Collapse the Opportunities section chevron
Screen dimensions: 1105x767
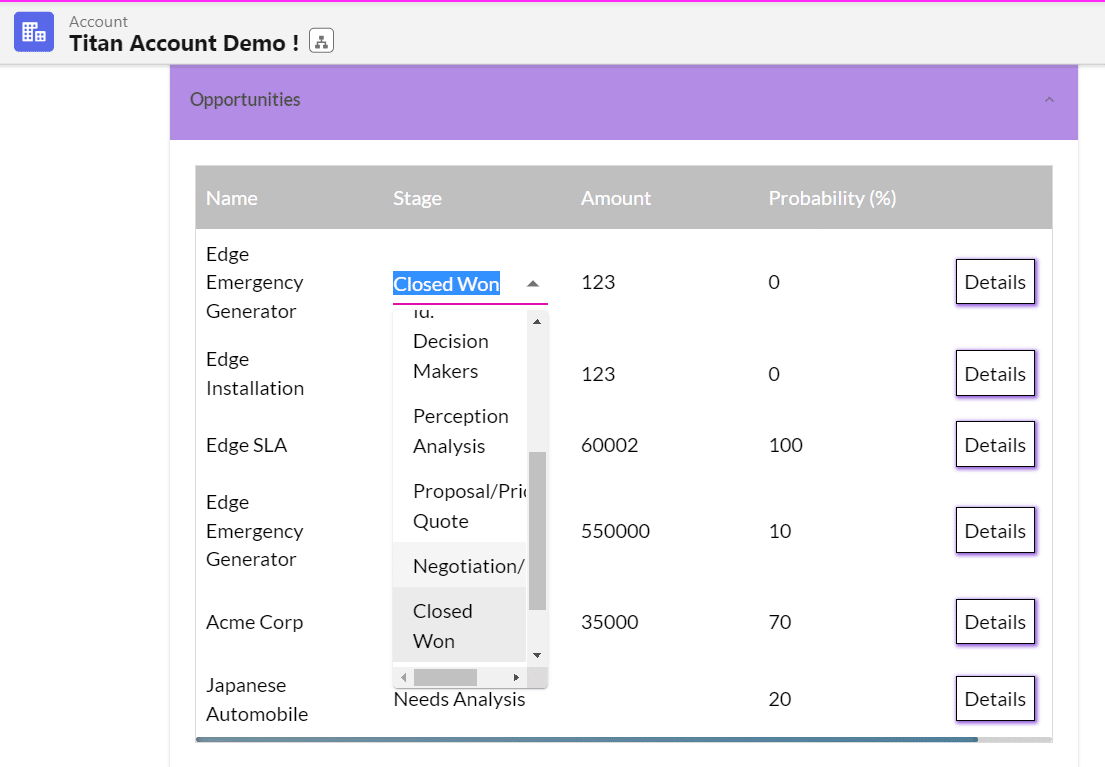[1048, 100]
